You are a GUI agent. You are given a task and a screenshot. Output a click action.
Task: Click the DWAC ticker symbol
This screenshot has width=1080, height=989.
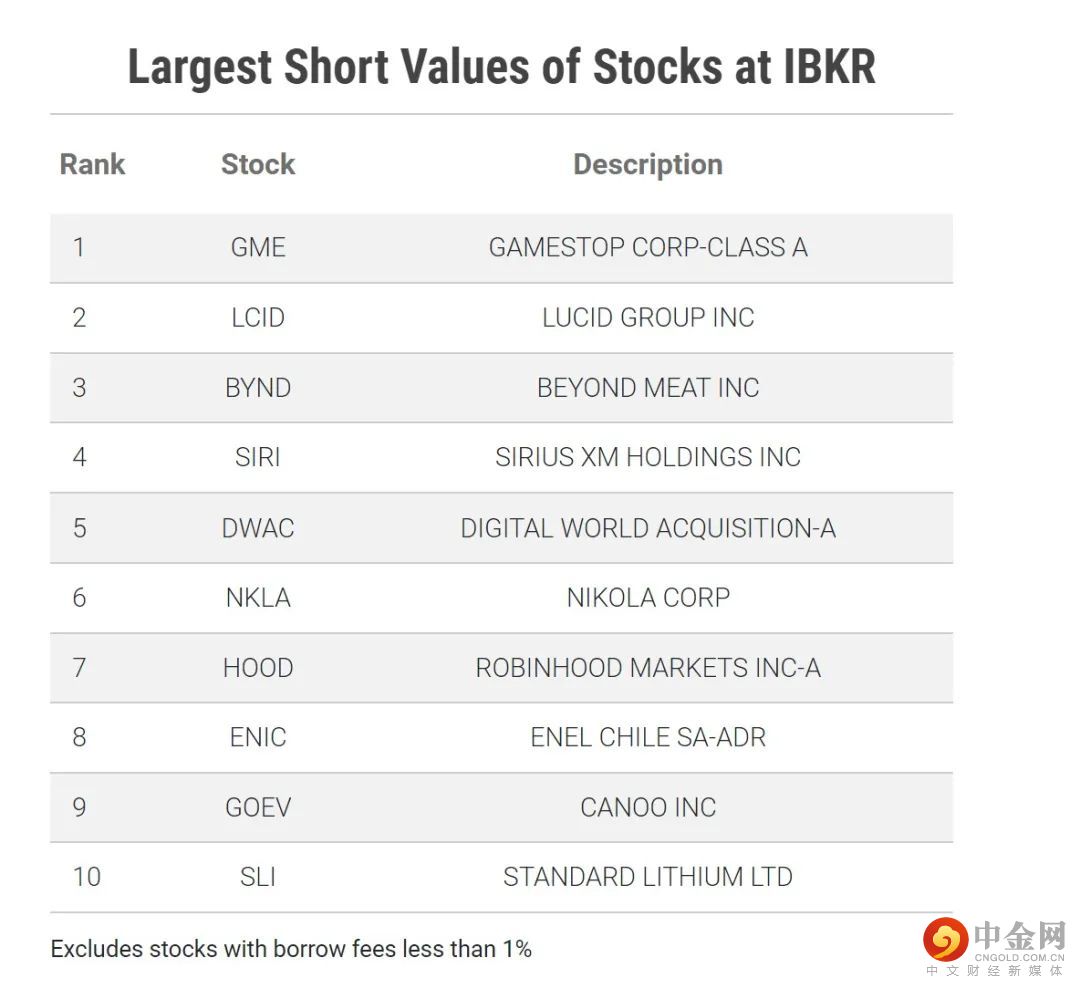point(258,528)
